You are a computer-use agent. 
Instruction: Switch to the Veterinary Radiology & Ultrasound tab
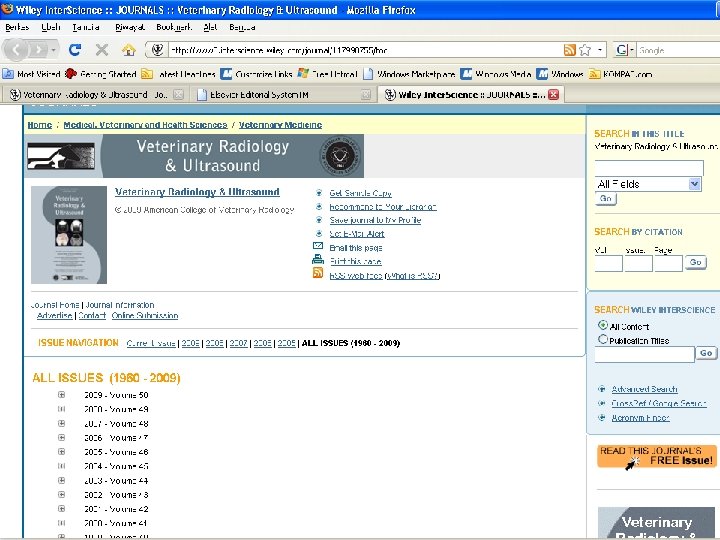point(96,95)
